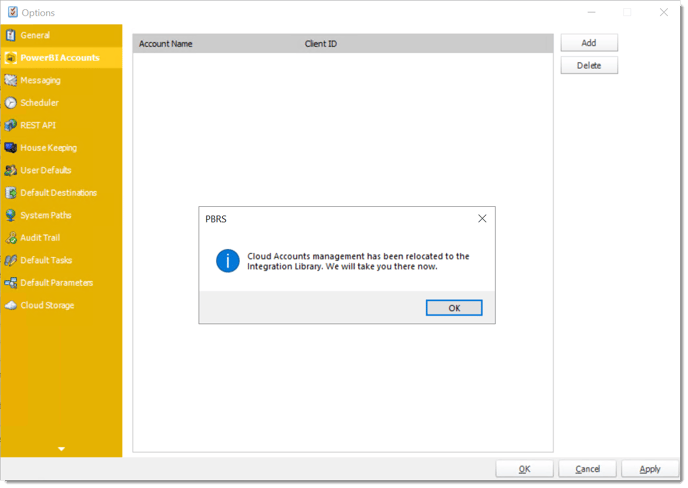Click the Messaging sidebar icon
688x488 pixels.
click(x=11, y=80)
